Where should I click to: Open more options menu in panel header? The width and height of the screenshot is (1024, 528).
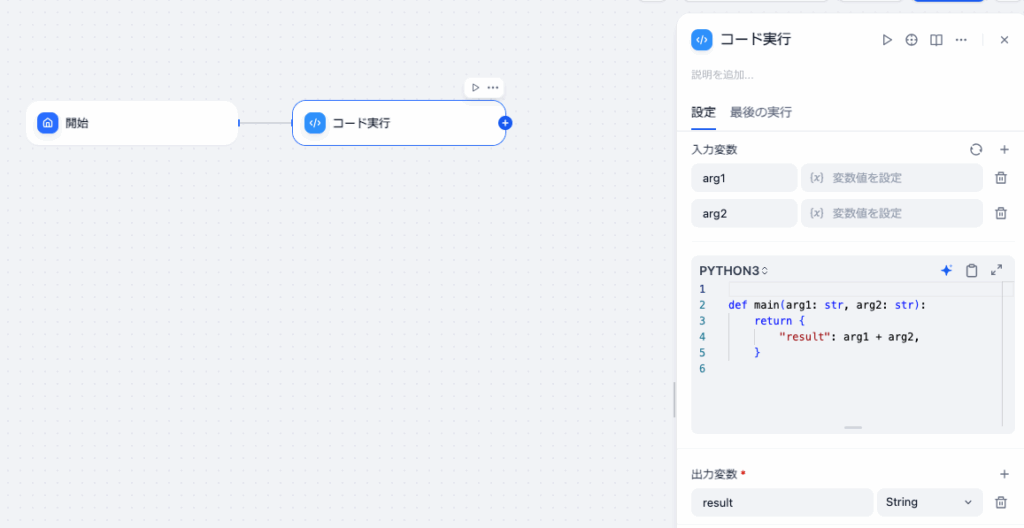pyautogui.click(x=961, y=40)
